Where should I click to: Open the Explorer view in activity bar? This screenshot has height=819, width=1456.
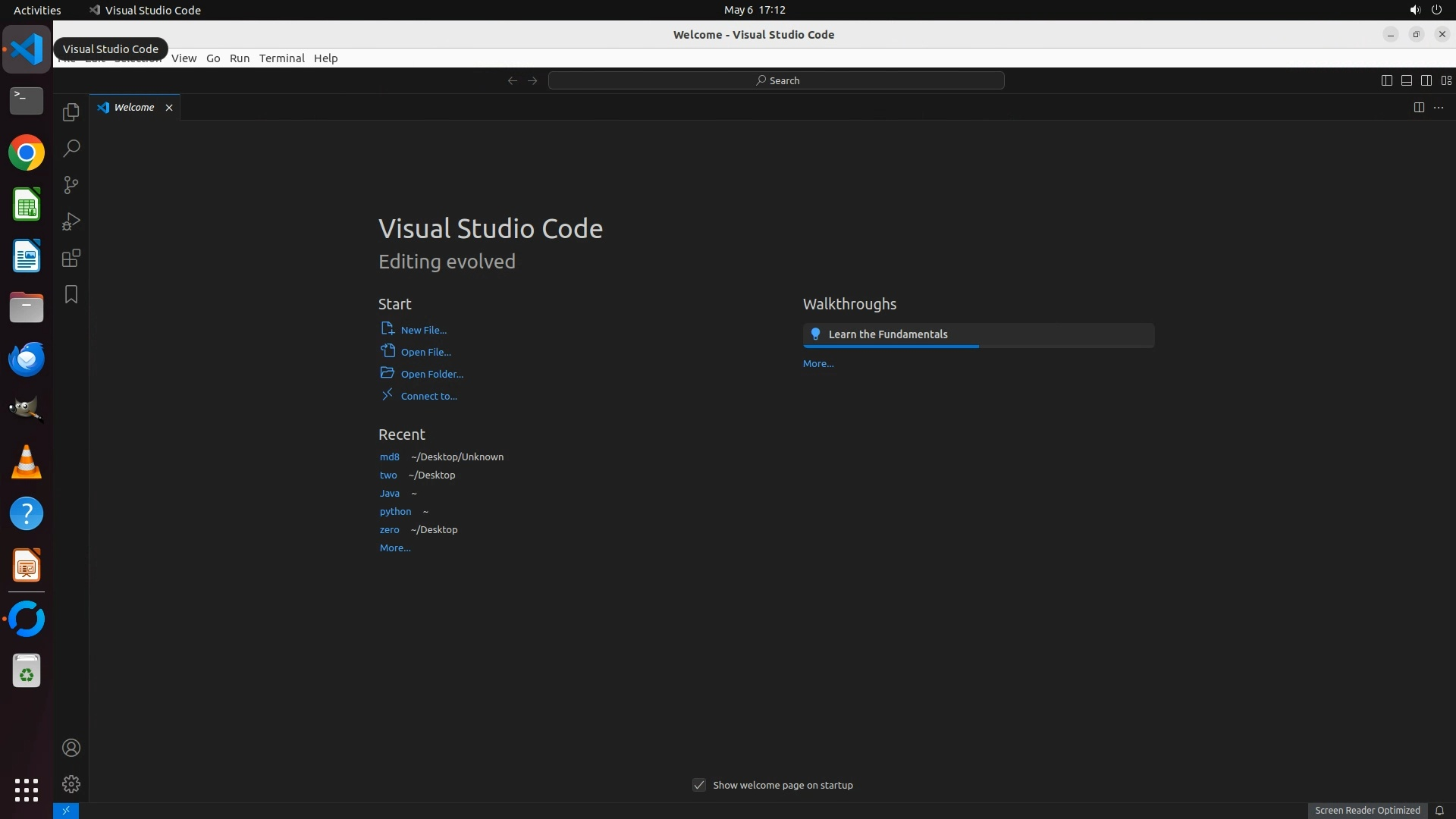tap(71, 112)
